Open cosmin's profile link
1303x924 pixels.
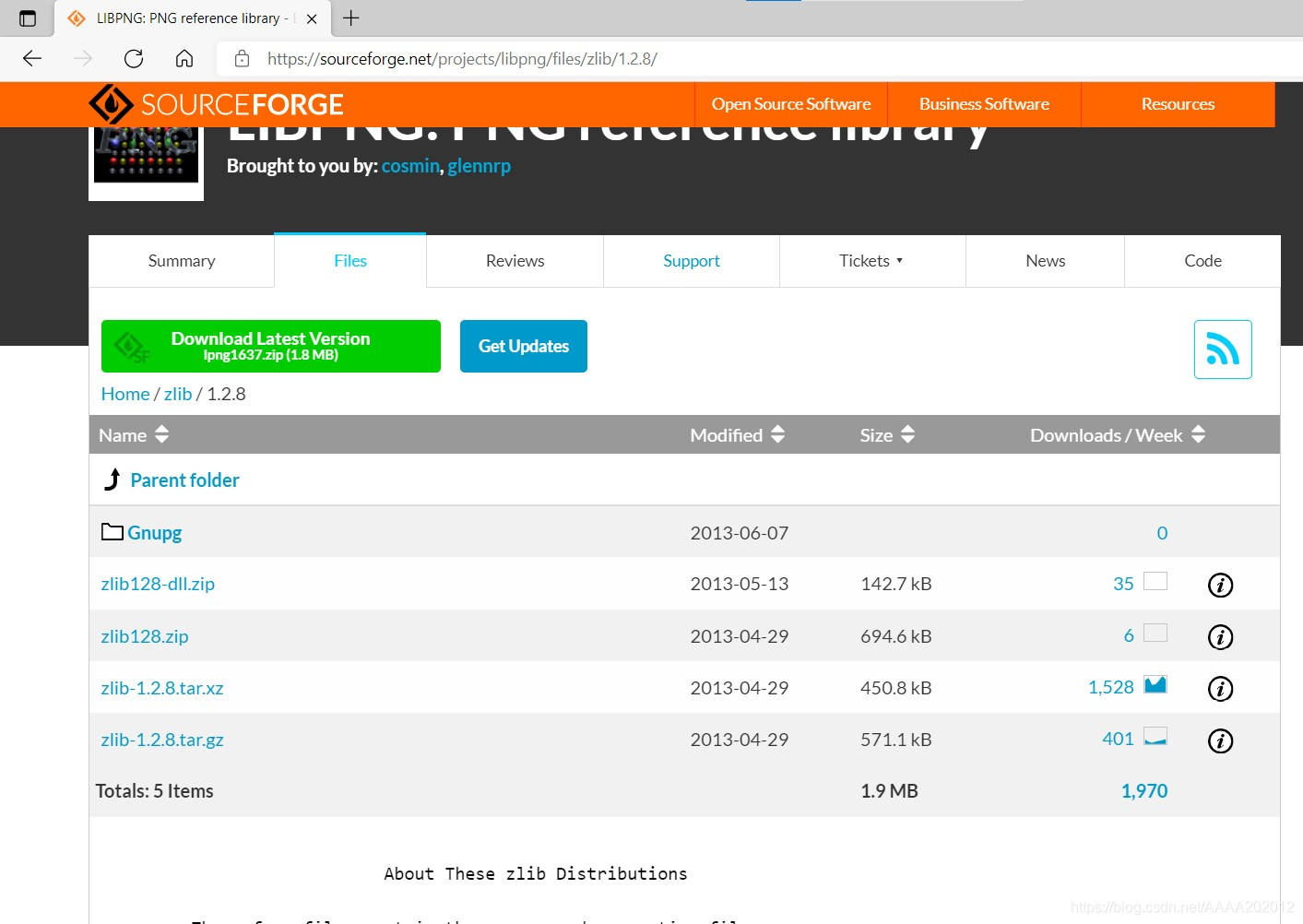(410, 166)
